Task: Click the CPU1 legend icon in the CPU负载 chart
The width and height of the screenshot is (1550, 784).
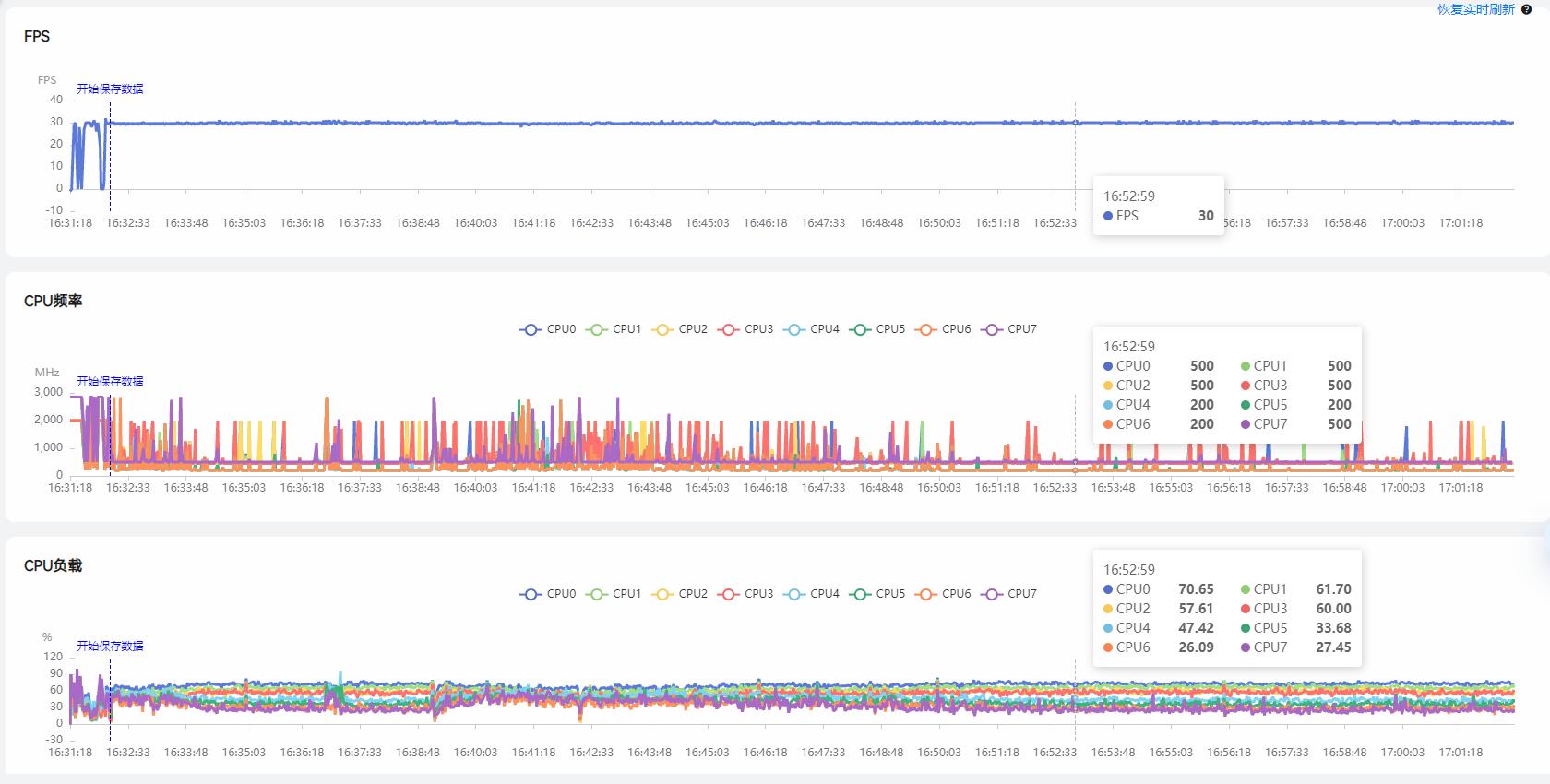Action: pyautogui.click(x=597, y=594)
